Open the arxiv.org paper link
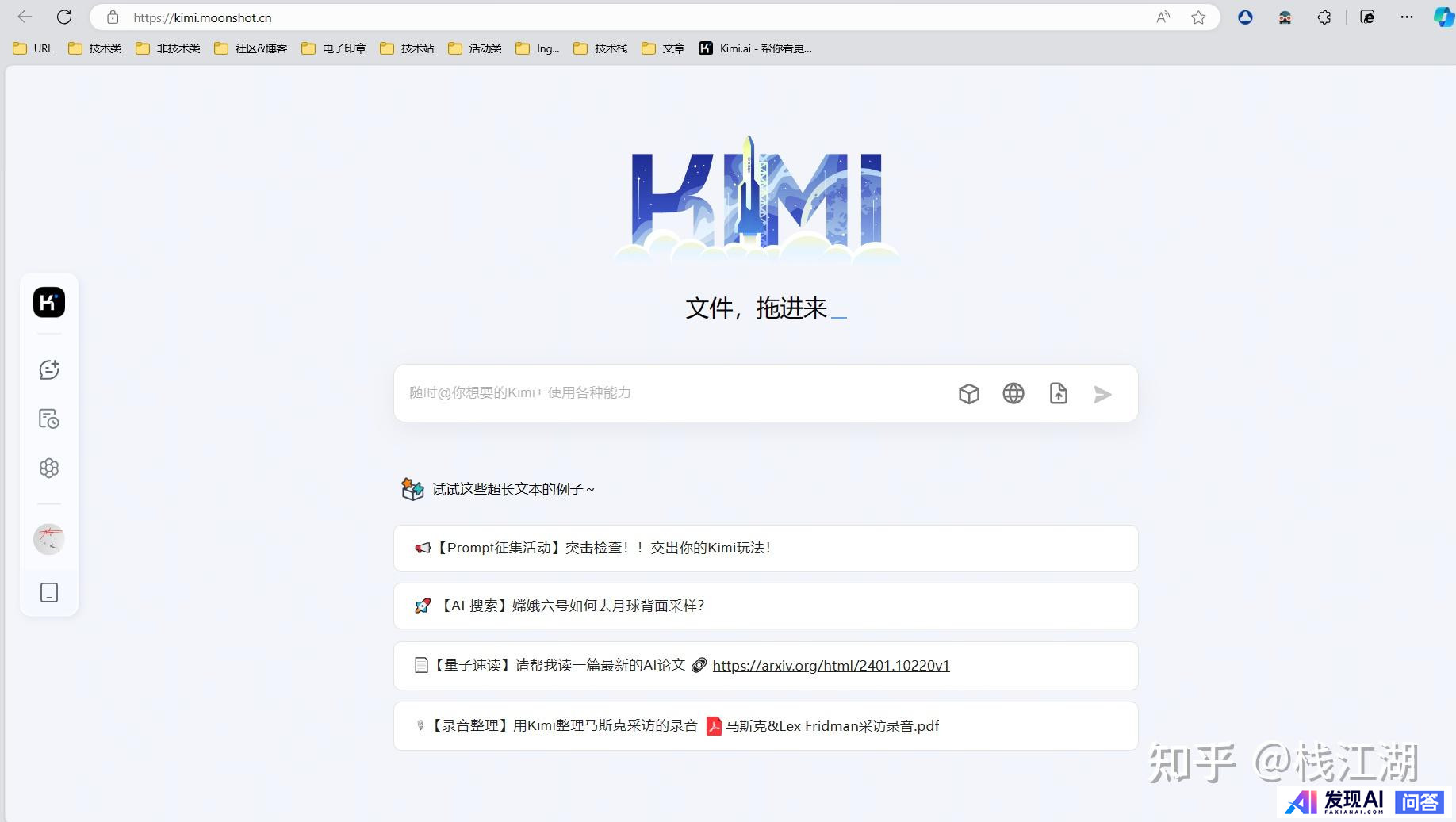This screenshot has width=1456, height=822. pos(830,666)
